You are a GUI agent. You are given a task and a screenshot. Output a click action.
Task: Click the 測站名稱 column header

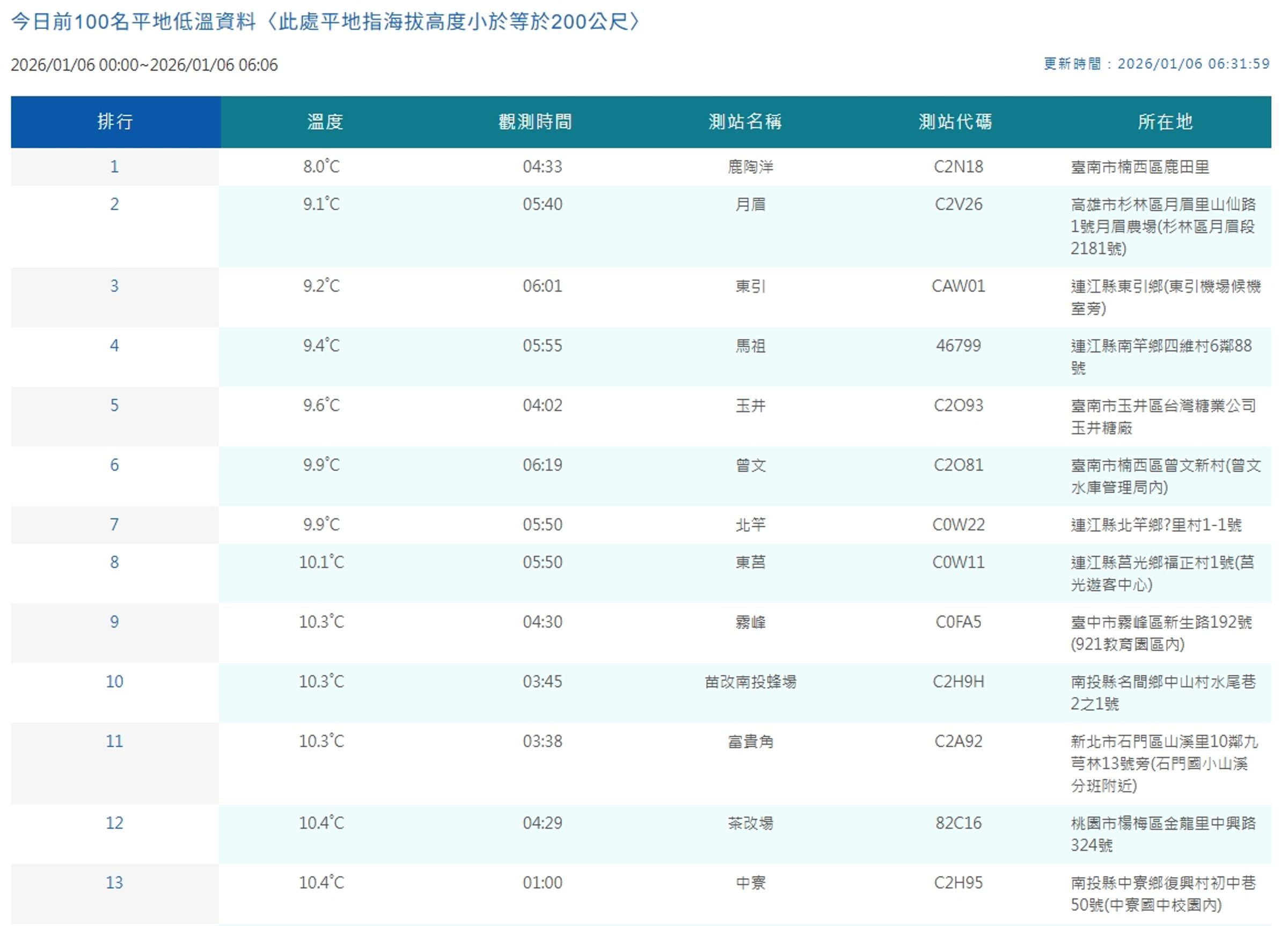(x=745, y=121)
